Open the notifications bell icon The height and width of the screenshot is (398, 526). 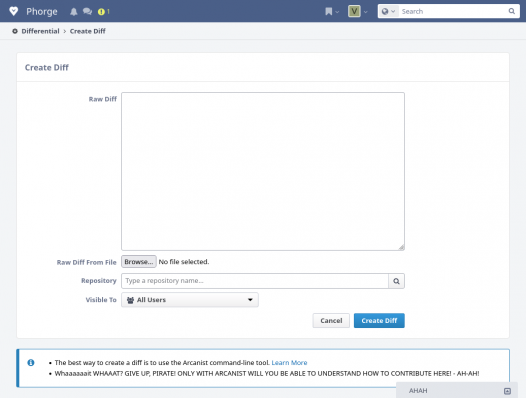tap(73, 12)
